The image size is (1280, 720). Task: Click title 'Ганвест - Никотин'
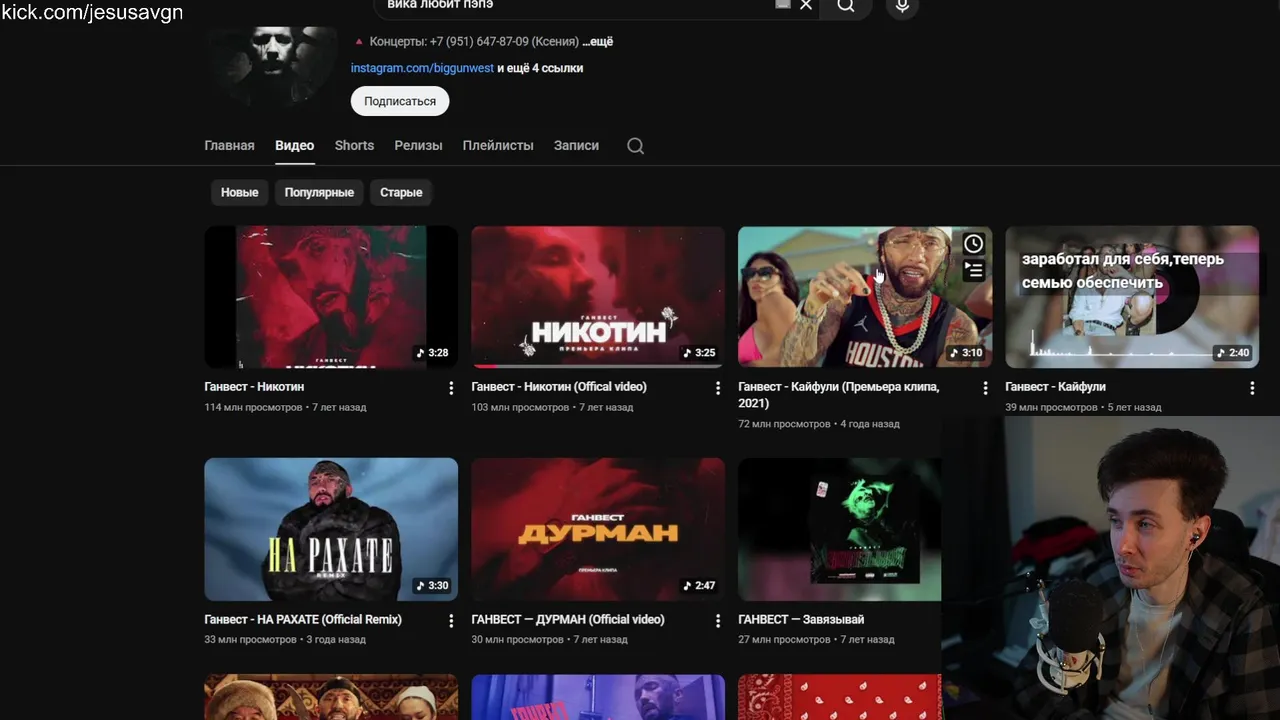pos(254,387)
